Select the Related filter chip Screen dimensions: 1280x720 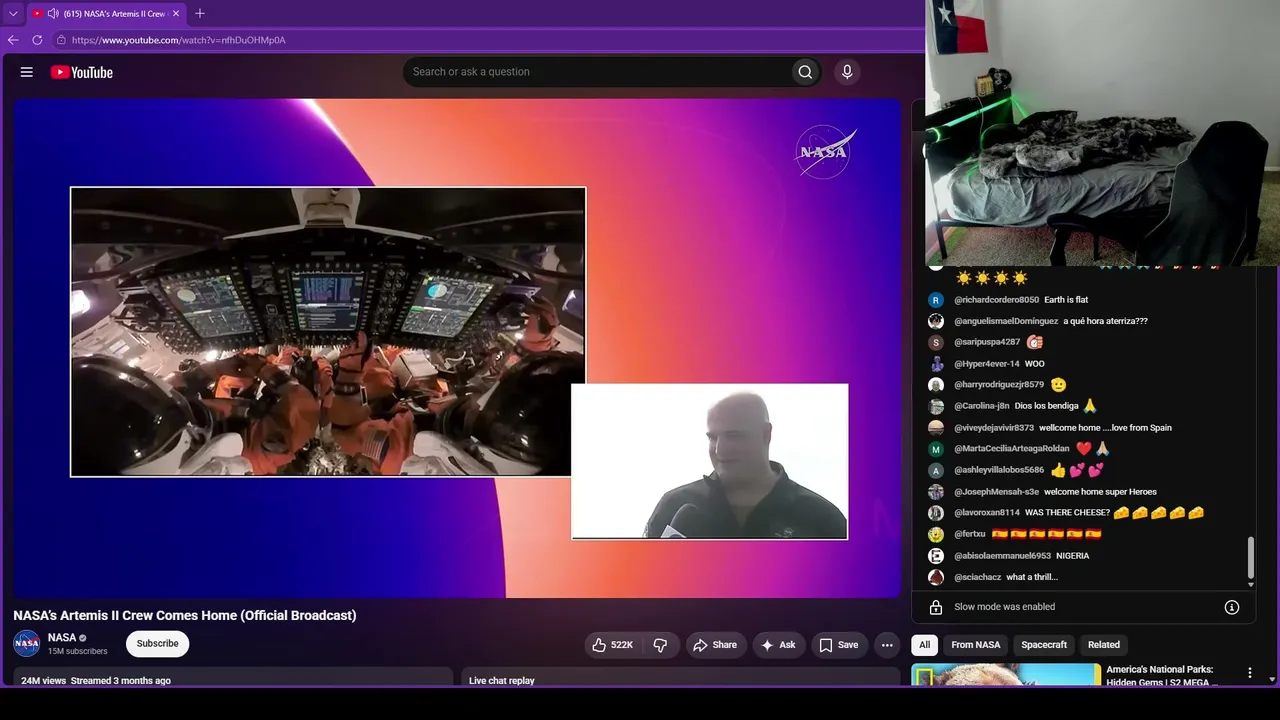click(x=1104, y=645)
